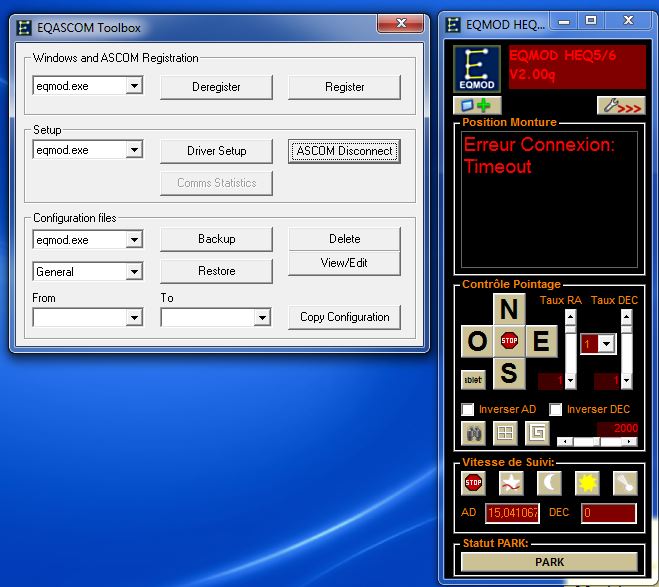Viewport: 659px width, 587px height.
Task: Open the To dropdown
Action: click(262, 318)
